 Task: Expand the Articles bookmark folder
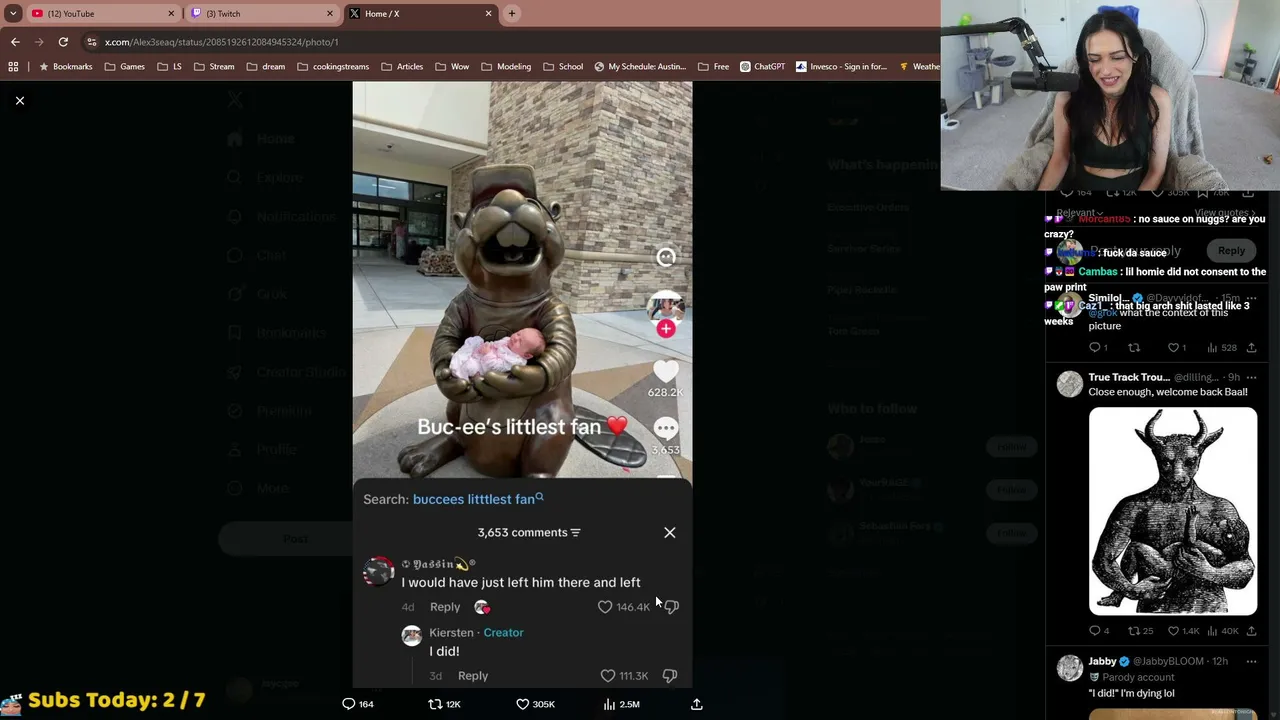402,67
